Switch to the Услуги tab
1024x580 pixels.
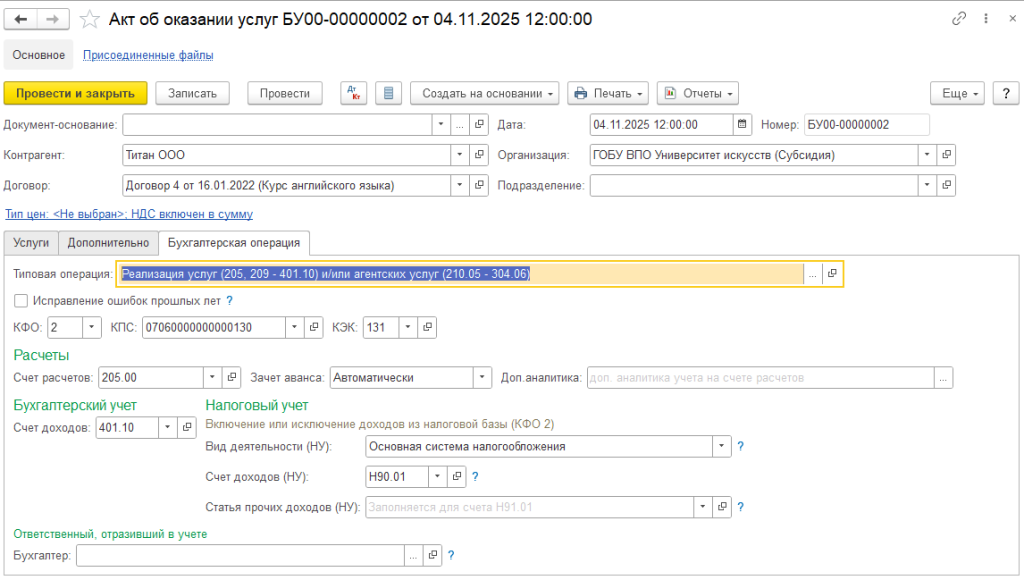click(30, 243)
